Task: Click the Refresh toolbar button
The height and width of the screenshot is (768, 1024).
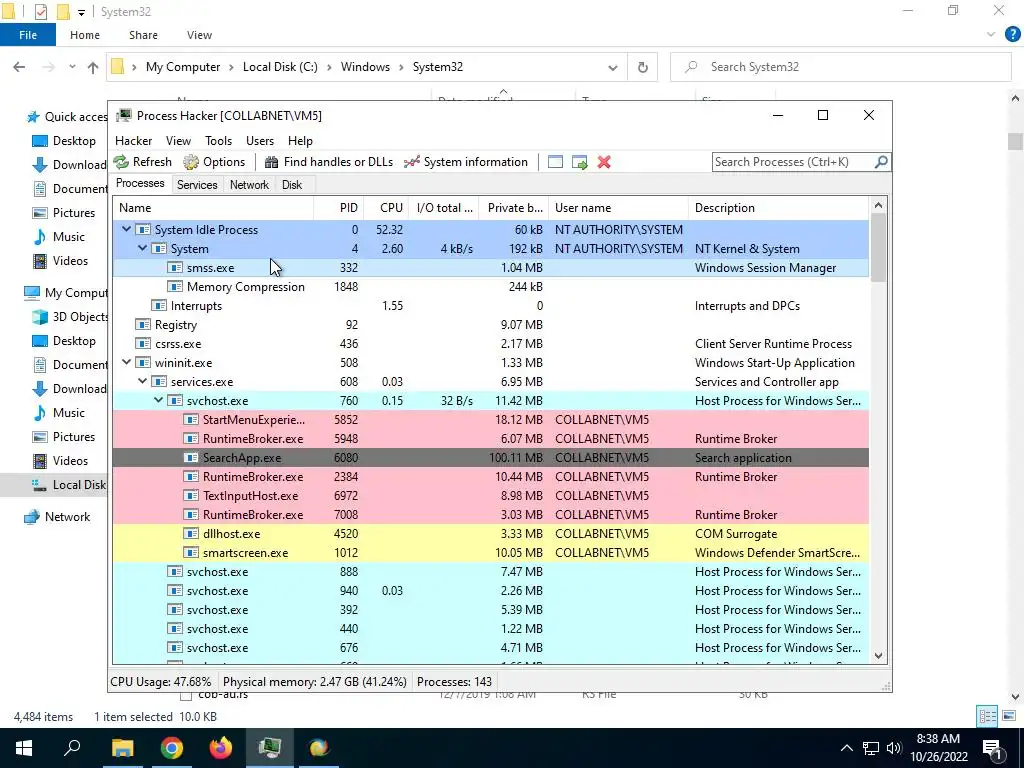Action: pyautogui.click(x=143, y=162)
